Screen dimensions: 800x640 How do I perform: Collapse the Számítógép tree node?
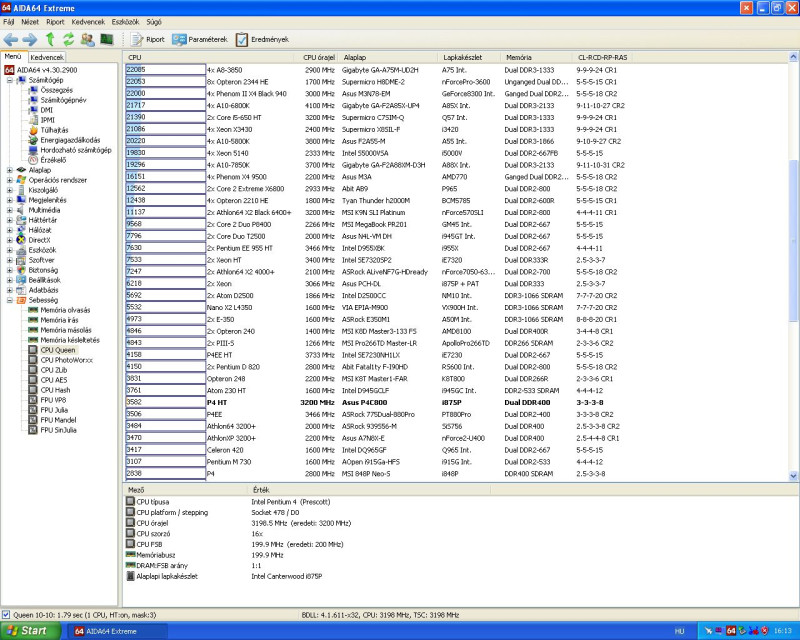[10, 80]
